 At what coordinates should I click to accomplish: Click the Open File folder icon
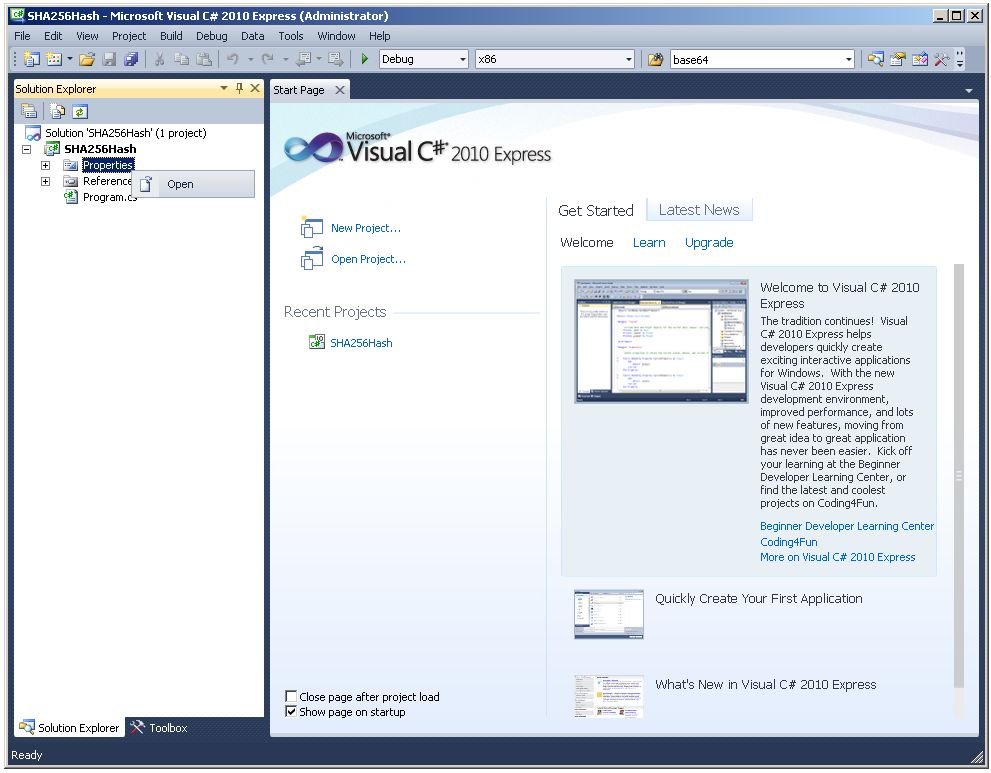tap(87, 59)
